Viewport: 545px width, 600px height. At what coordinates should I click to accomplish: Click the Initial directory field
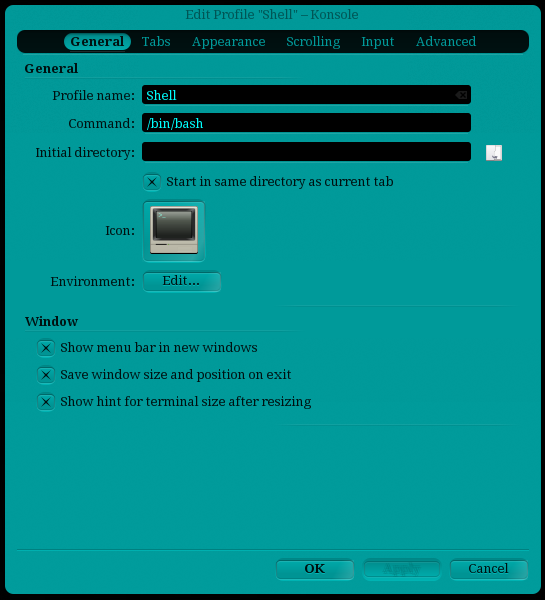pyautogui.click(x=306, y=152)
